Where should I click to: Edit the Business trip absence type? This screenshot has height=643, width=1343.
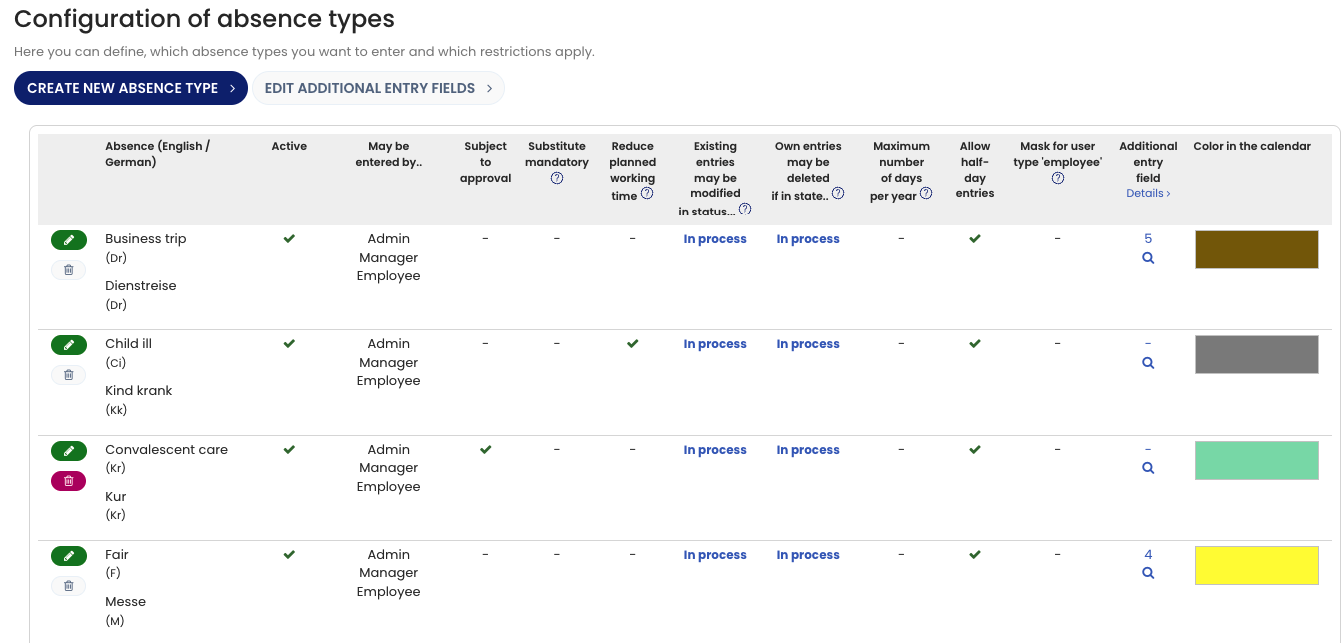tap(68, 240)
